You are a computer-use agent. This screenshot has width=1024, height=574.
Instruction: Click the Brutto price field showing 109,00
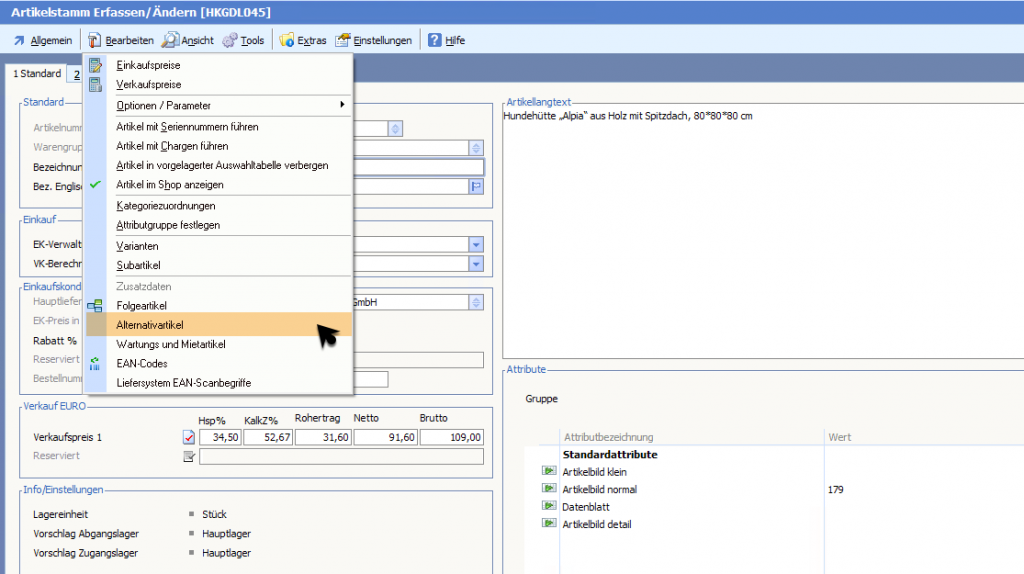[452, 437]
